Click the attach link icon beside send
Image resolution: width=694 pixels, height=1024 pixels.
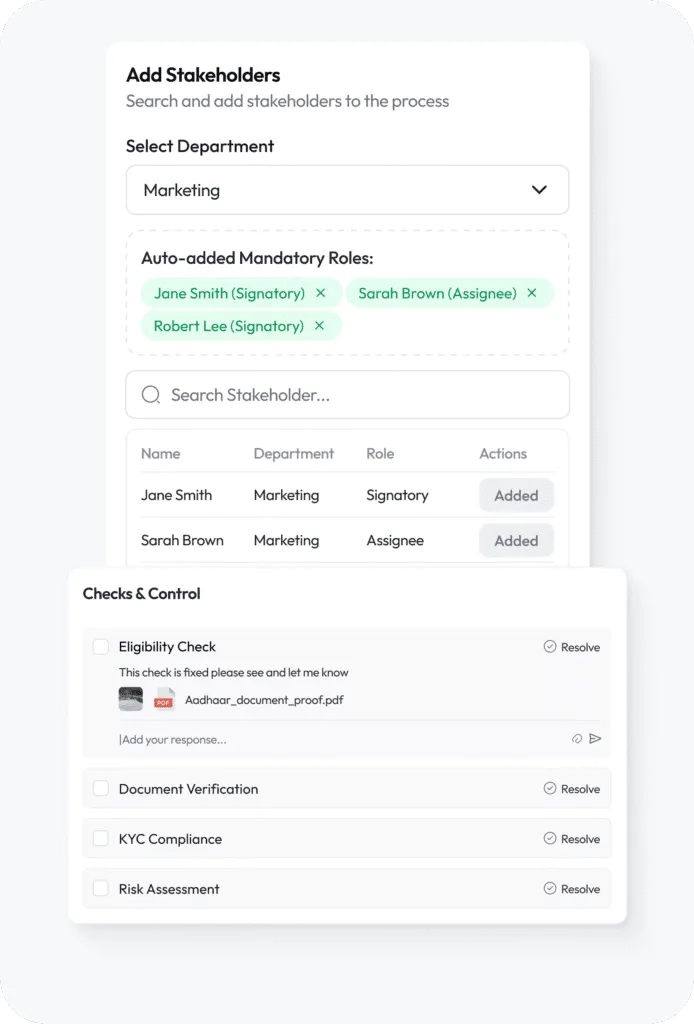577,739
